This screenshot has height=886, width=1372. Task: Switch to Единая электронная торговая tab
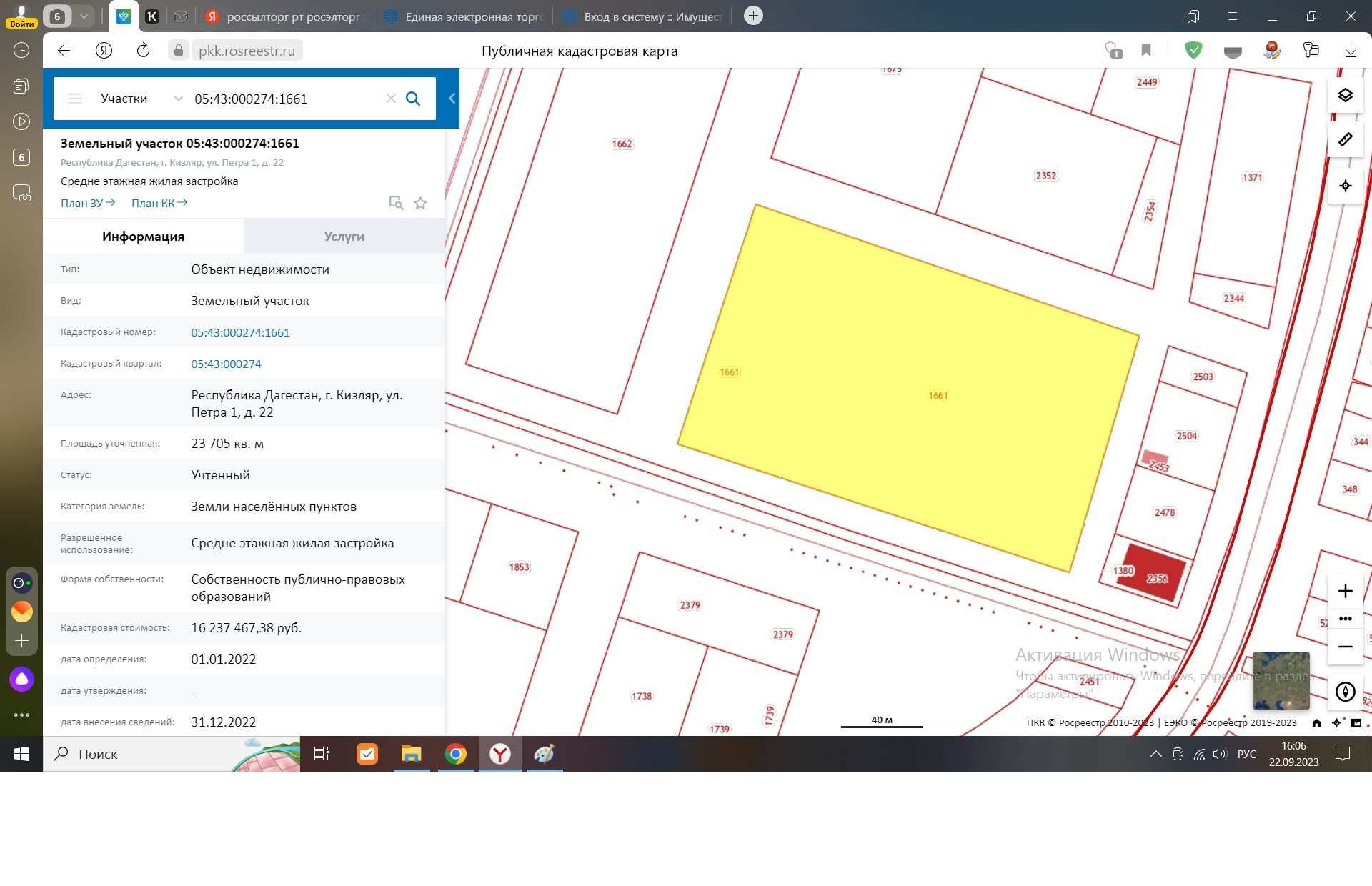tap(464, 16)
